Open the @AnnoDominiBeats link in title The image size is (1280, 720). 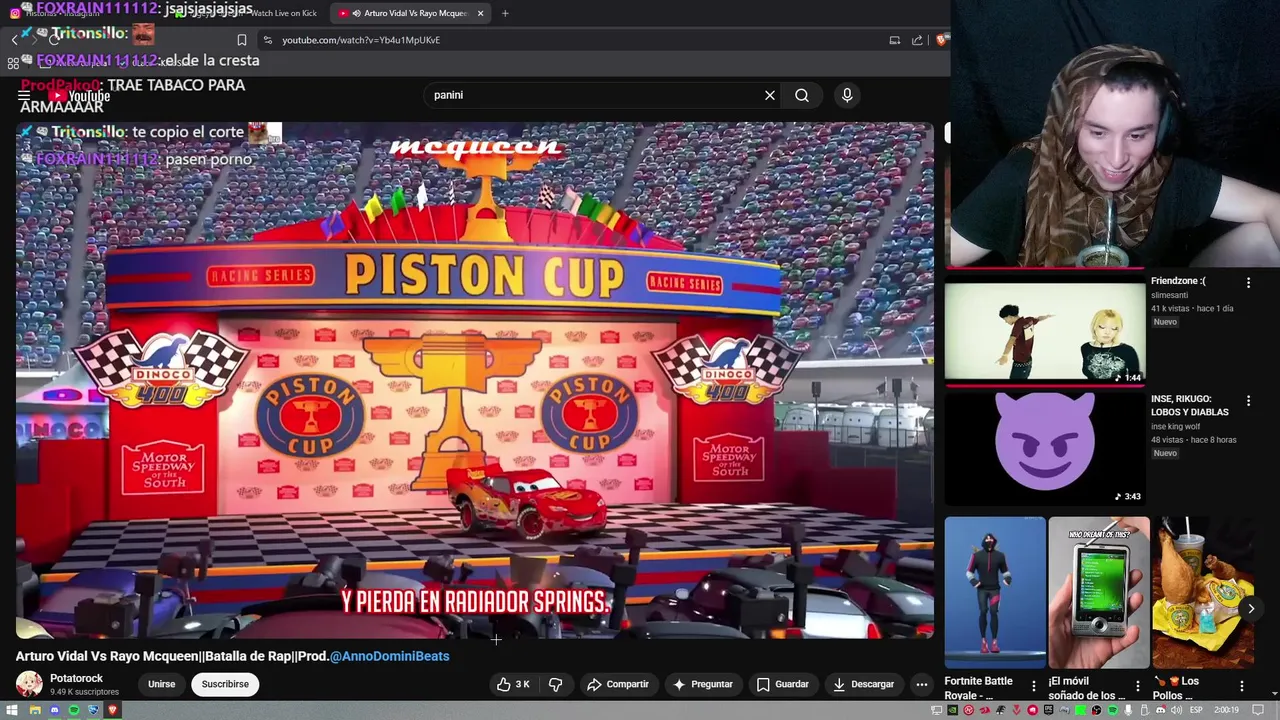[390, 656]
